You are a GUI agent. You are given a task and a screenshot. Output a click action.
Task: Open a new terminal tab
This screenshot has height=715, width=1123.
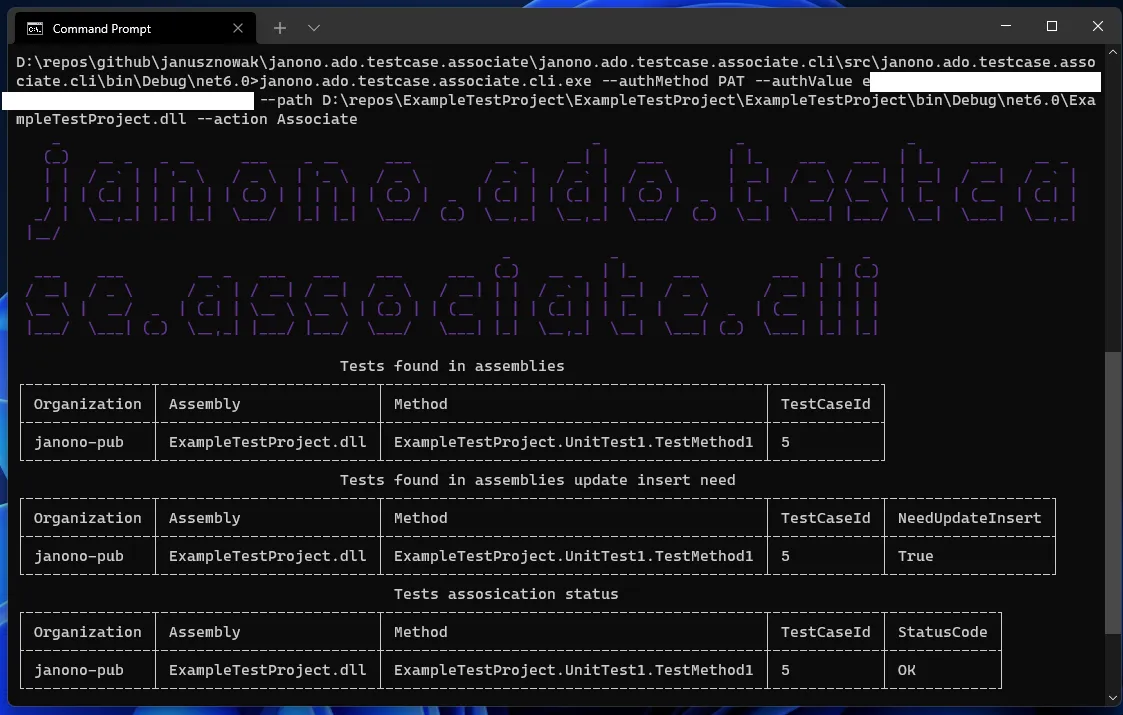[280, 28]
